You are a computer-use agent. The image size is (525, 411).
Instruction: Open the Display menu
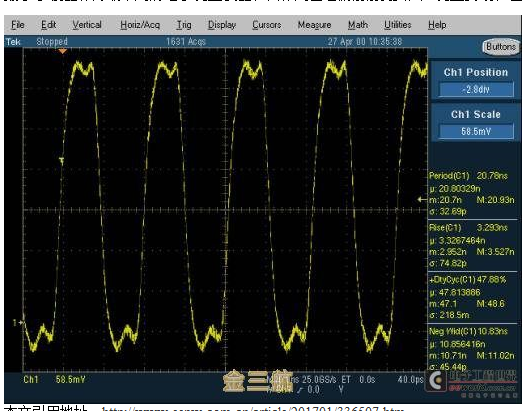point(222,25)
